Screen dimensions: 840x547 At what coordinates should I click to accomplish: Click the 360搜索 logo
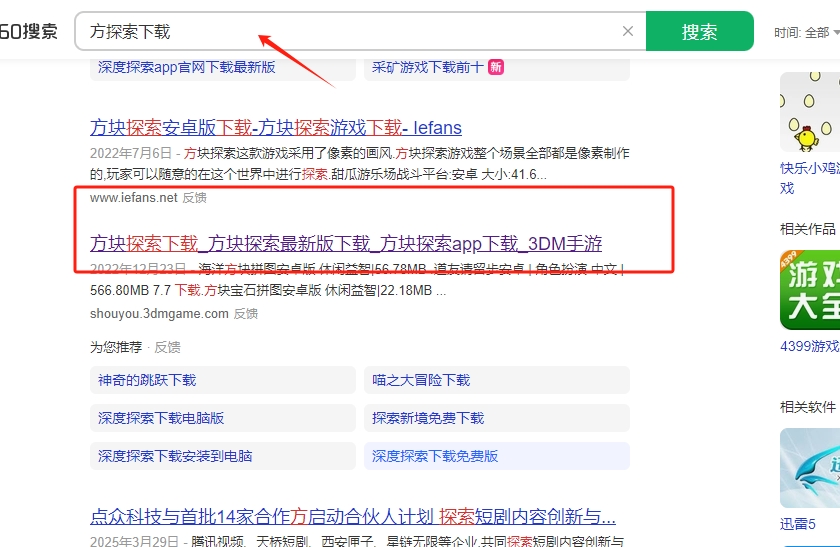point(28,31)
